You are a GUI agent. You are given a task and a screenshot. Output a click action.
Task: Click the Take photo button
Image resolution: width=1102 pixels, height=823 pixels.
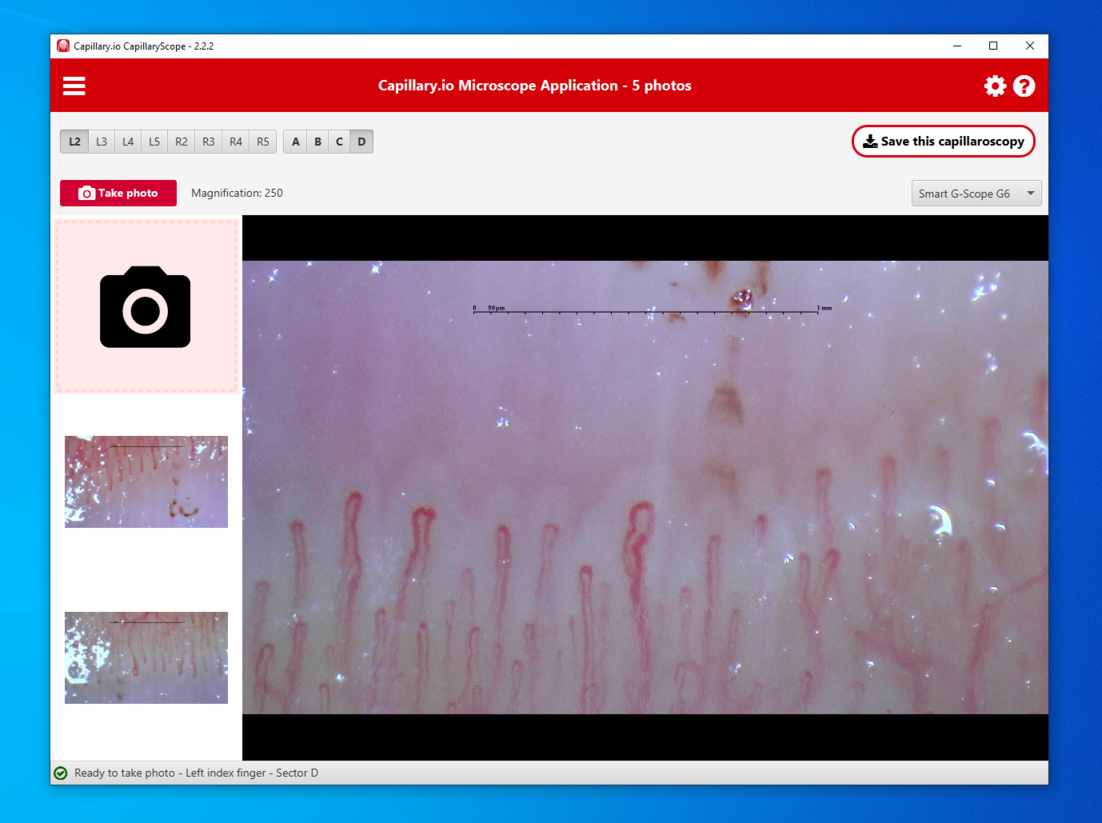point(118,193)
